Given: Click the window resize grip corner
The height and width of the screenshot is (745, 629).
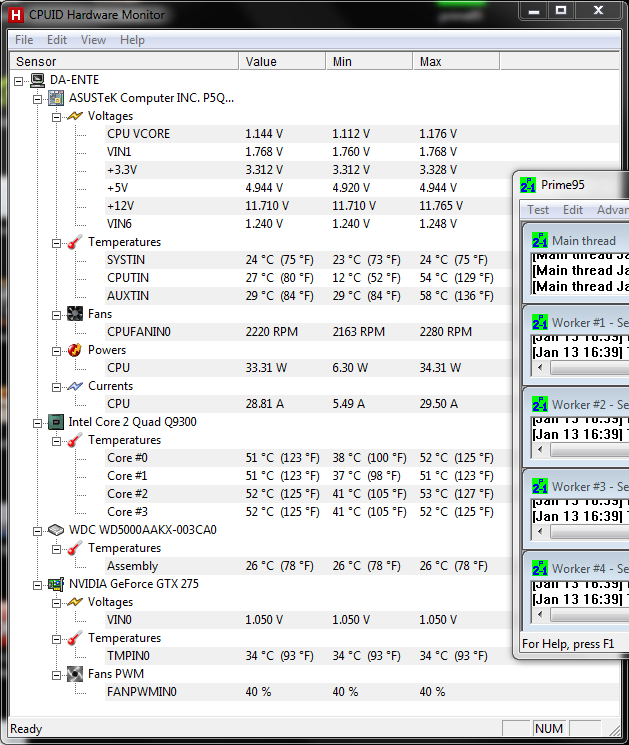Looking at the screenshot, I should coord(615,730).
